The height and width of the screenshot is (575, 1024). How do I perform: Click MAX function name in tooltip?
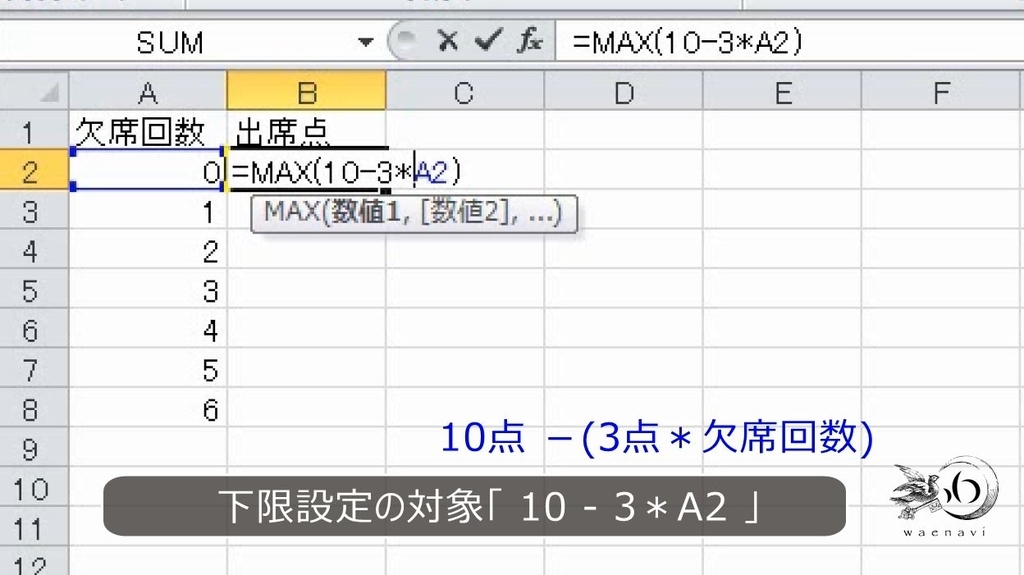292,212
